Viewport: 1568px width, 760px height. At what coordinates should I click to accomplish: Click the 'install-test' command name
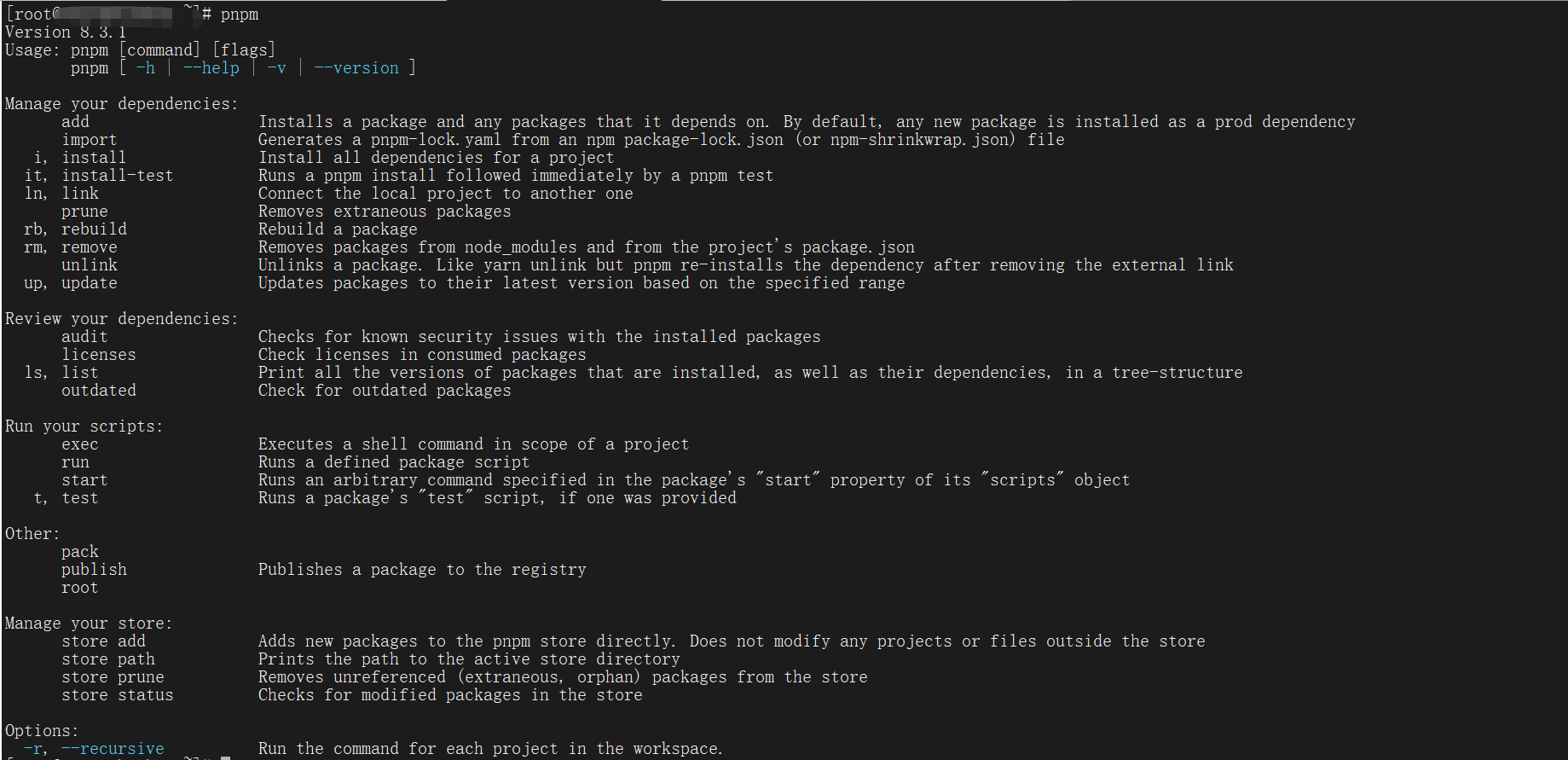pyautogui.click(x=118, y=176)
